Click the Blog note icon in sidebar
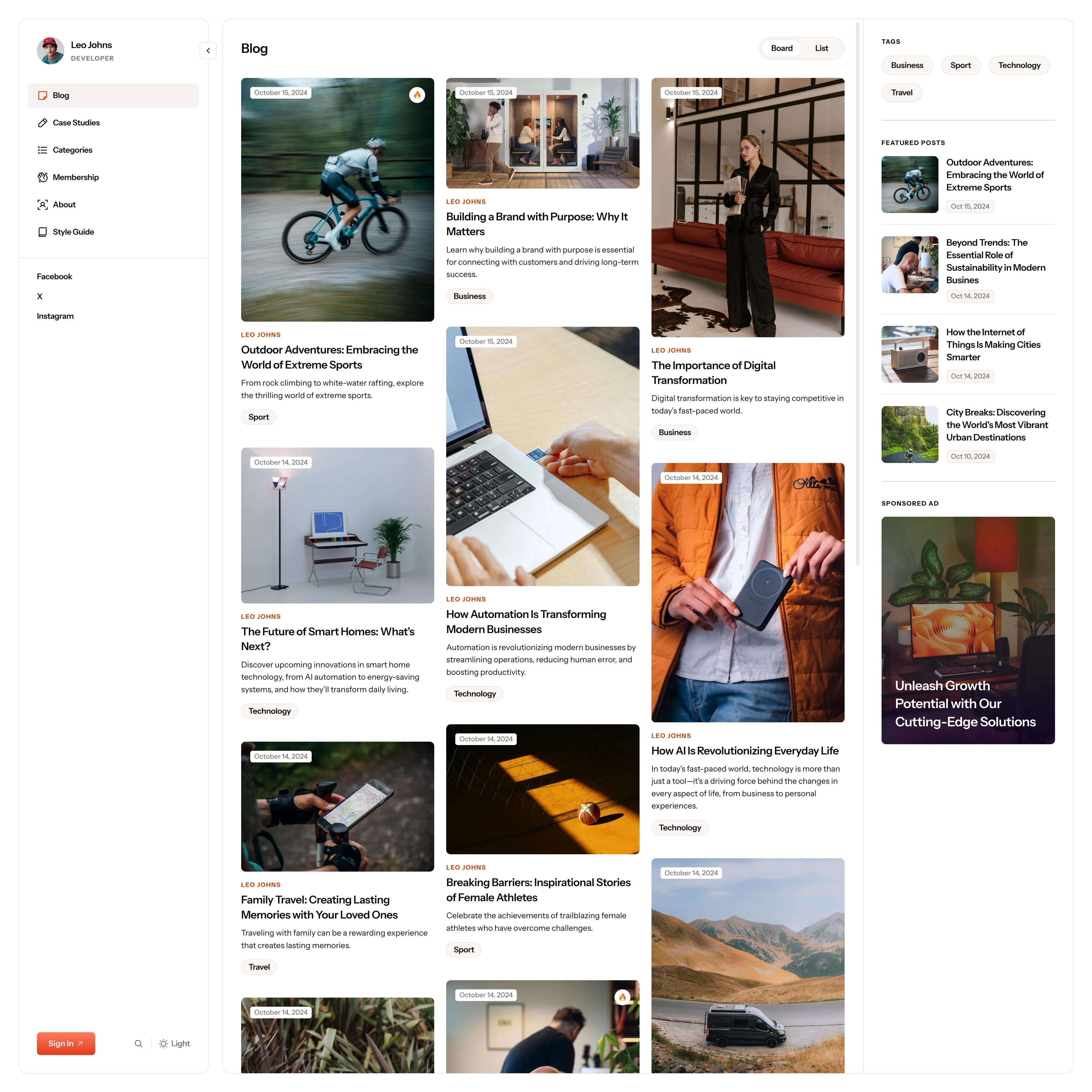Image resolution: width=1092 pixels, height=1092 pixels. 42,96
